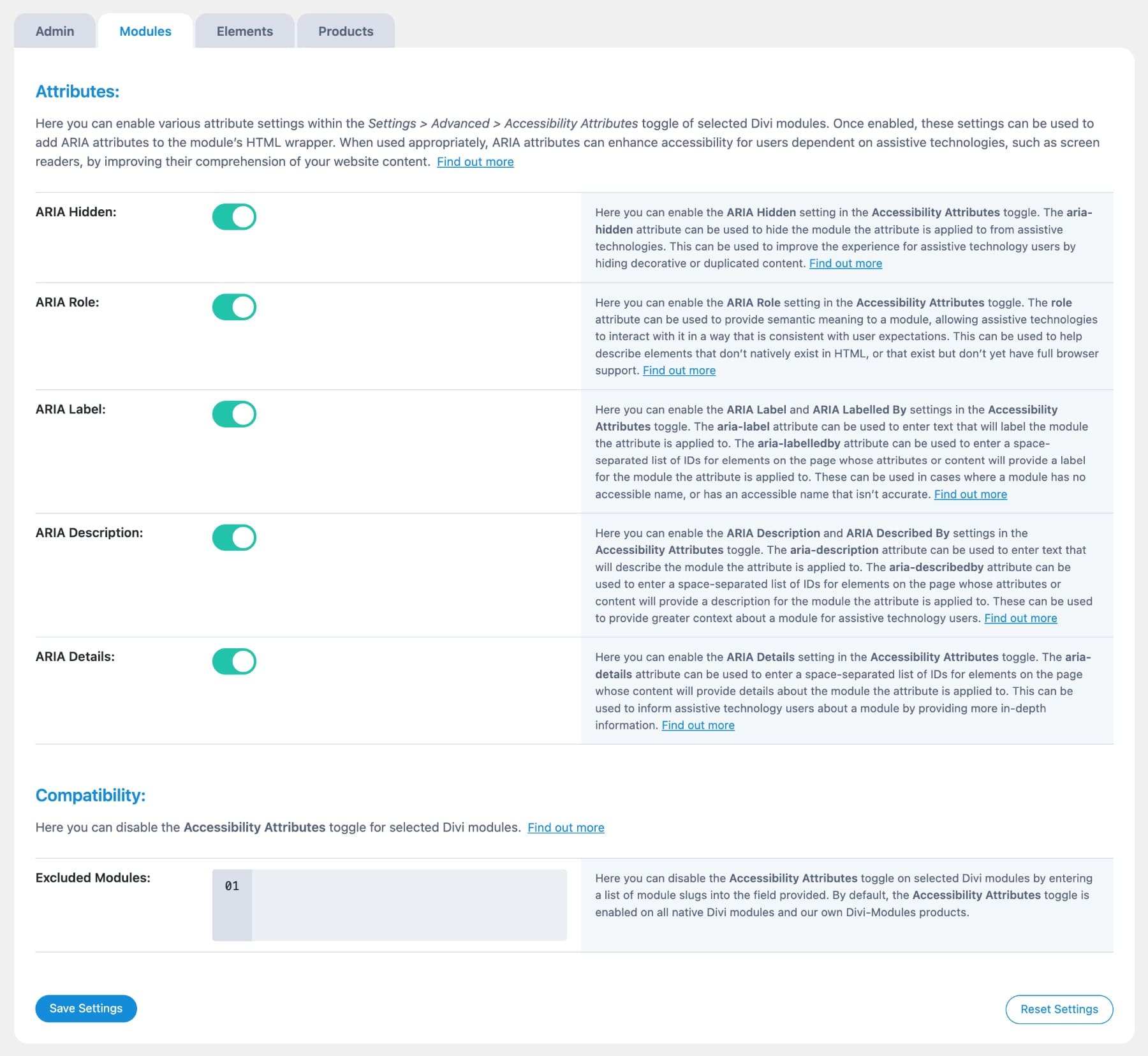
Task: Click Save Settings
Action: (x=85, y=1009)
